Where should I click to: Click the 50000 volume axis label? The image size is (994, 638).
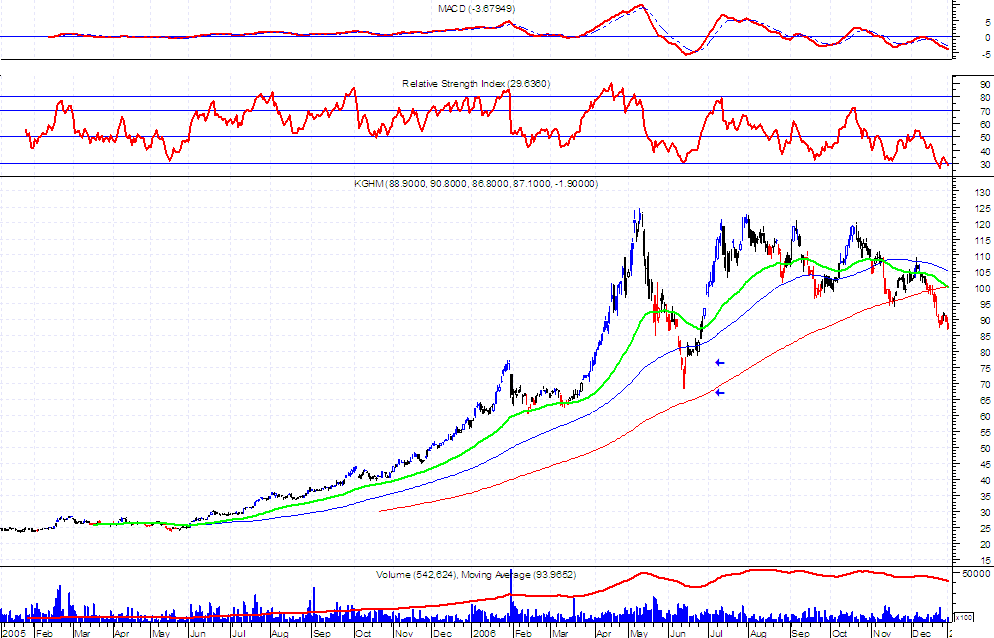click(976, 574)
